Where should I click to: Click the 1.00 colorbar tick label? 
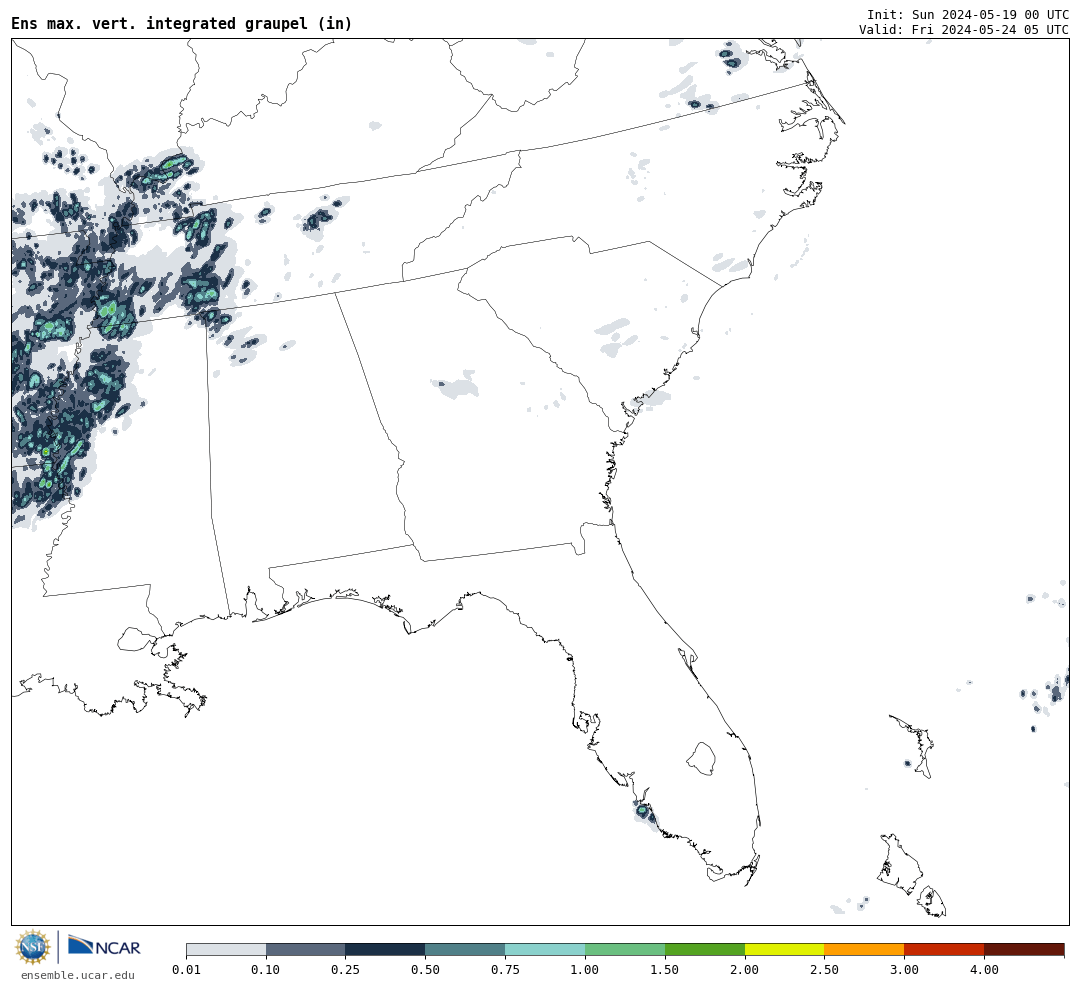pyautogui.click(x=585, y=970)
